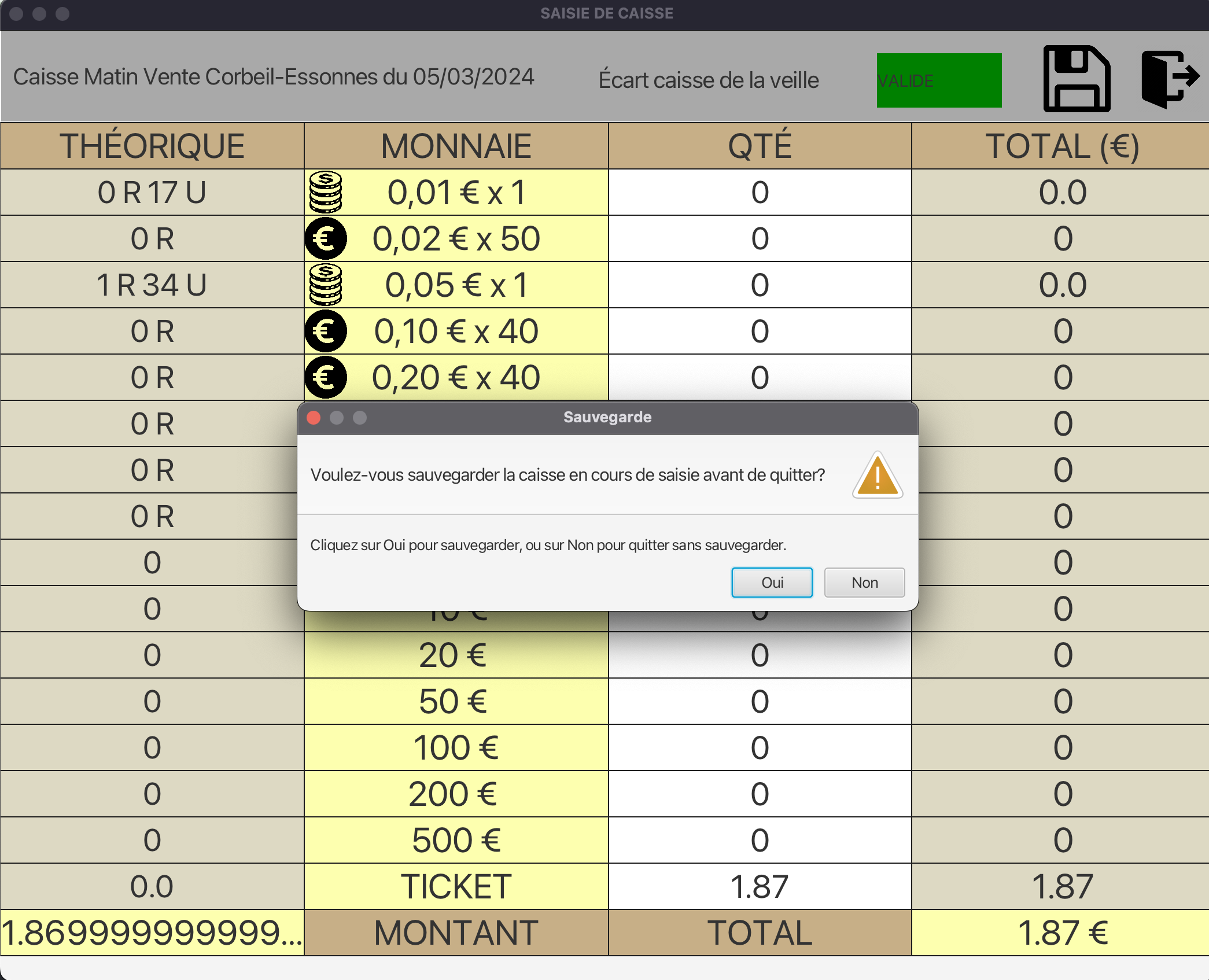Select the quantity field for 500 € bills

click(x=758, y=839)
